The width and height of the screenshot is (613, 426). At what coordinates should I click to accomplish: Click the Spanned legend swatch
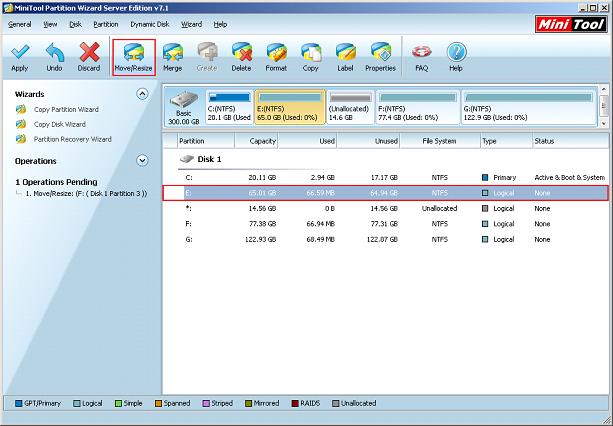pyautogui.click(x=158, y=403)
